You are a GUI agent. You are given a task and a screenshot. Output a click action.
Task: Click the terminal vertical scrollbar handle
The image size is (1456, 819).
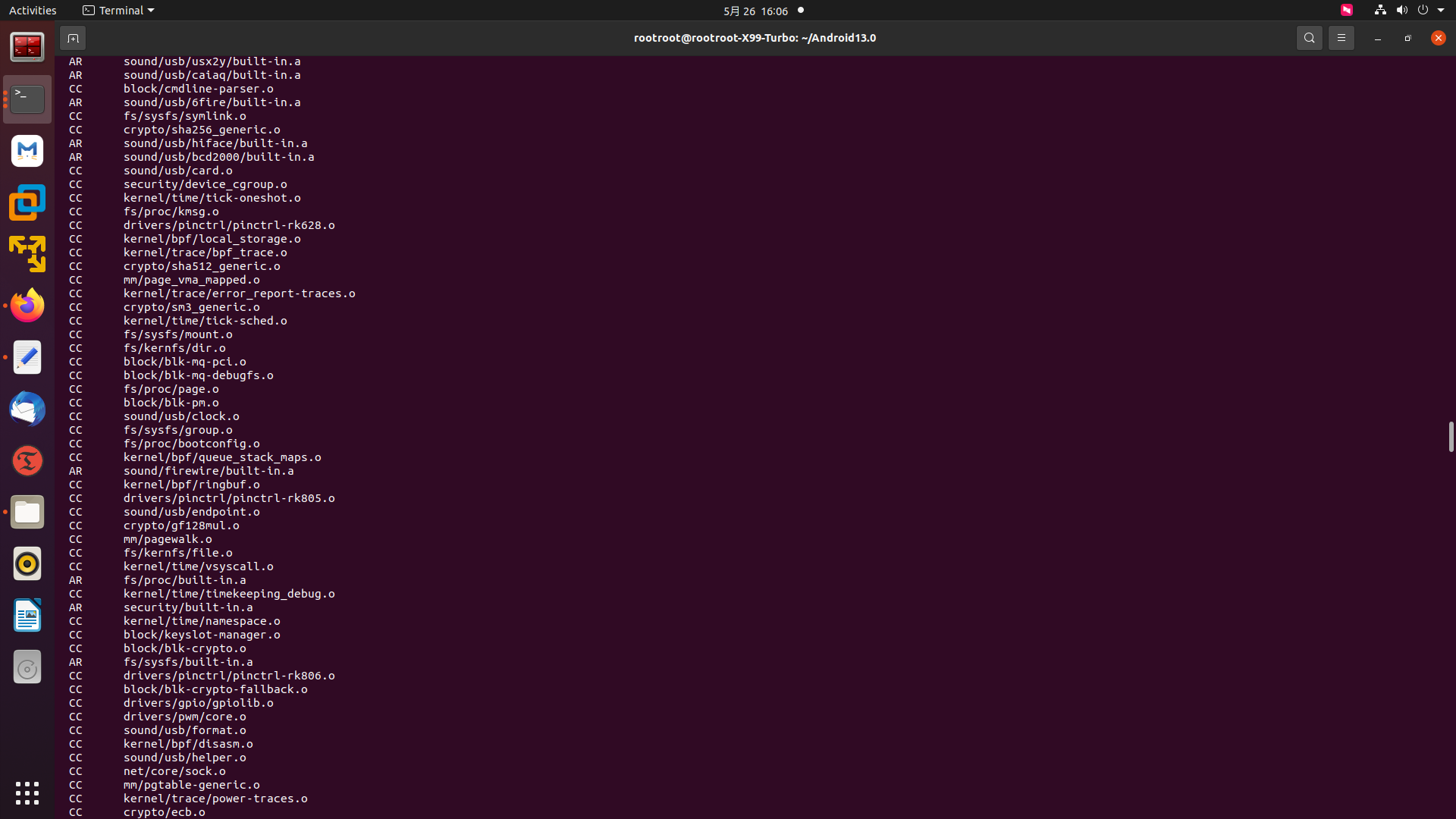tap(1451, 437)
